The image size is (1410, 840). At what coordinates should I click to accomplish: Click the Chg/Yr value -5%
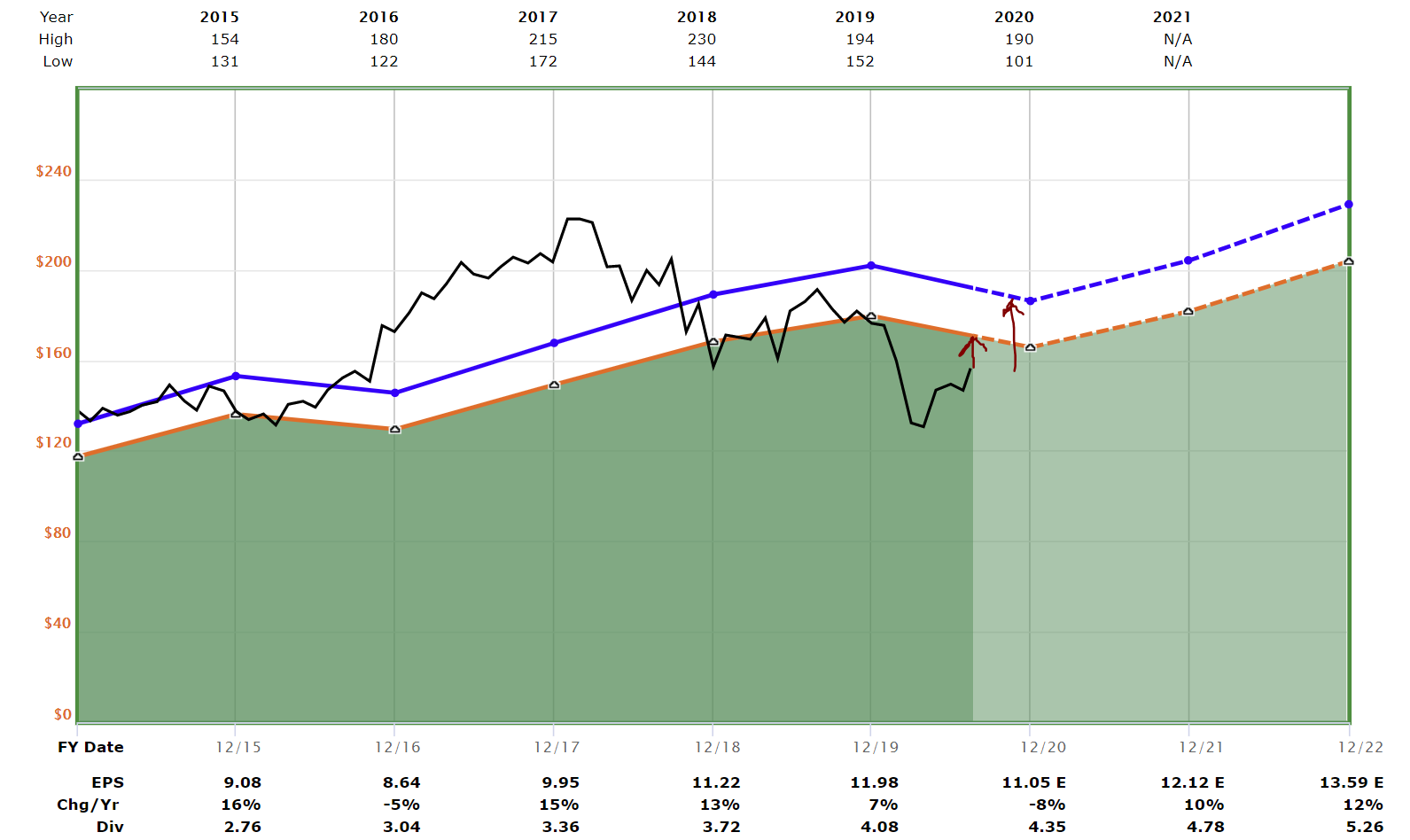(400, 805)
